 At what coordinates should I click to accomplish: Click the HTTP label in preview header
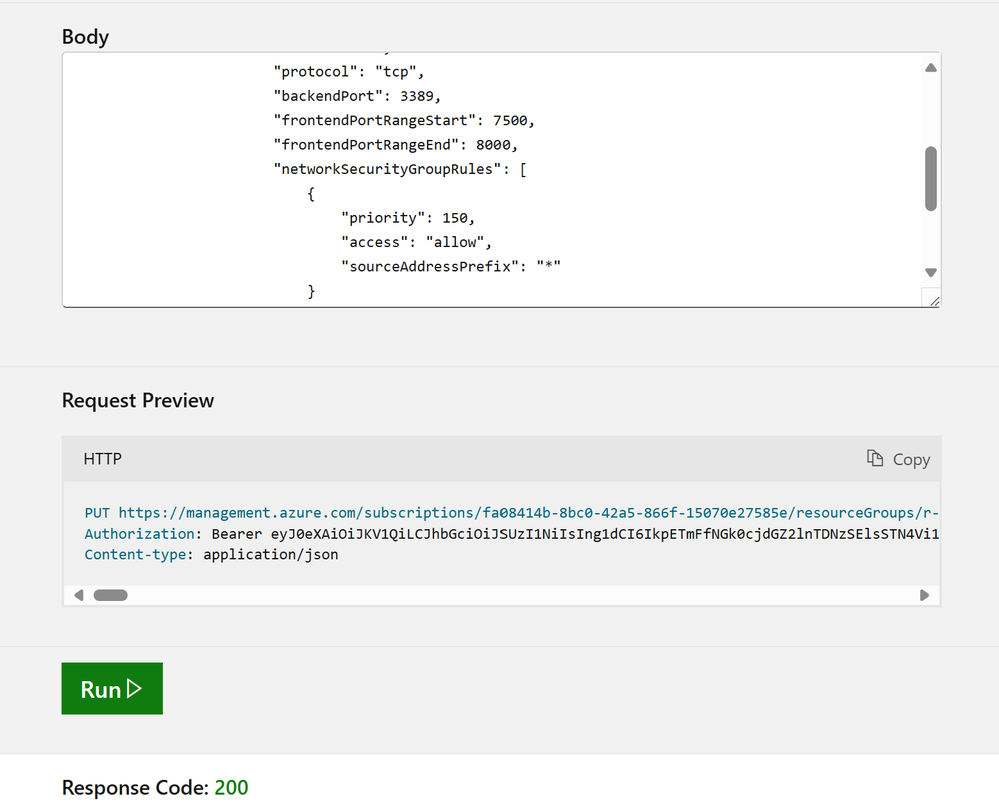[103, 459]
